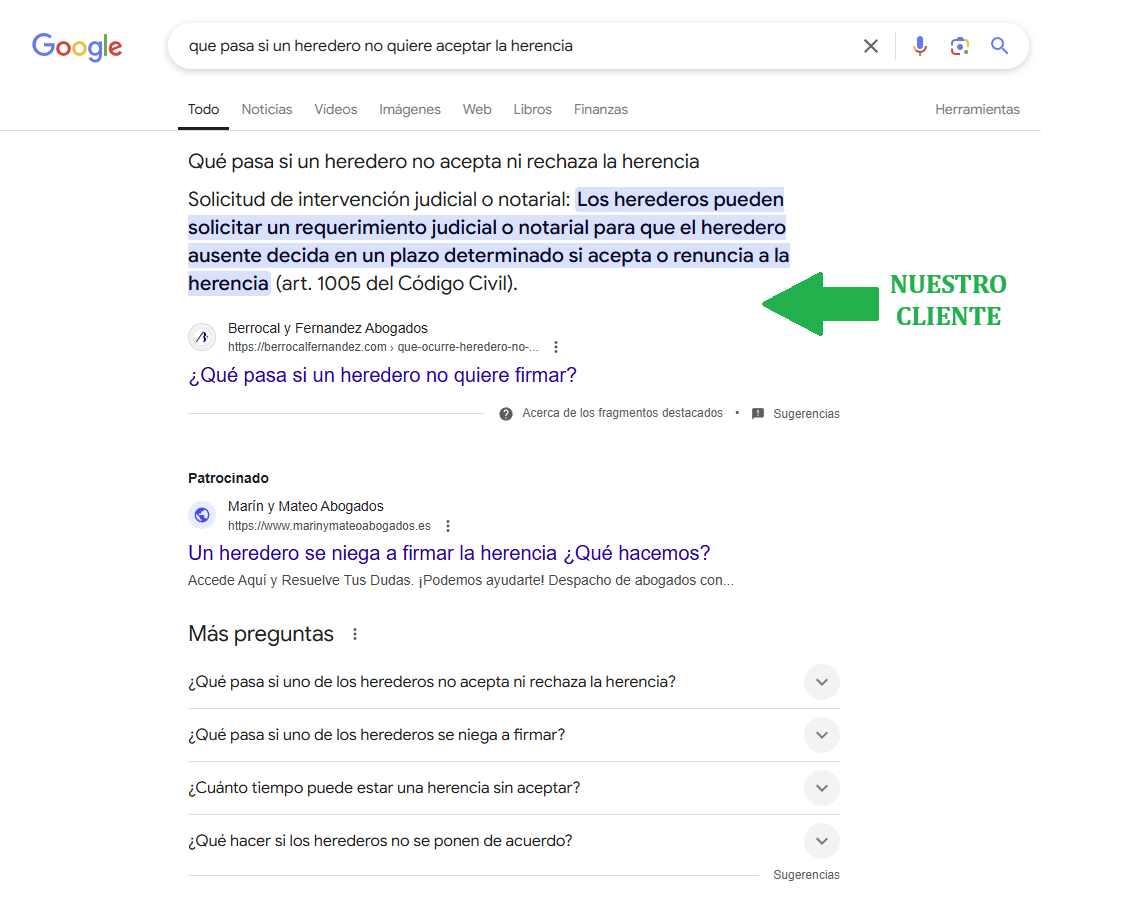This screenshot has height=910, width=1132.
Task: Click Marín y Mateo globe favicon
Action: [x=202, y=515]
